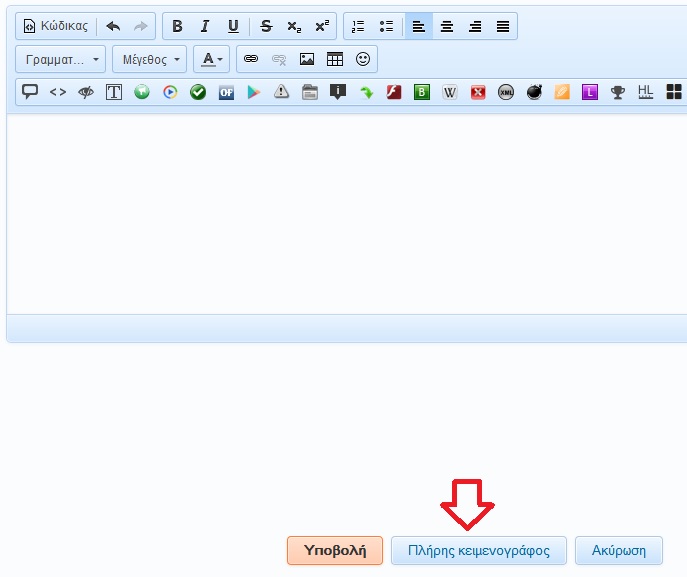This screenshot has width=687, height=577.
Task: Insert a hyperlink
Action: (251, 59)
